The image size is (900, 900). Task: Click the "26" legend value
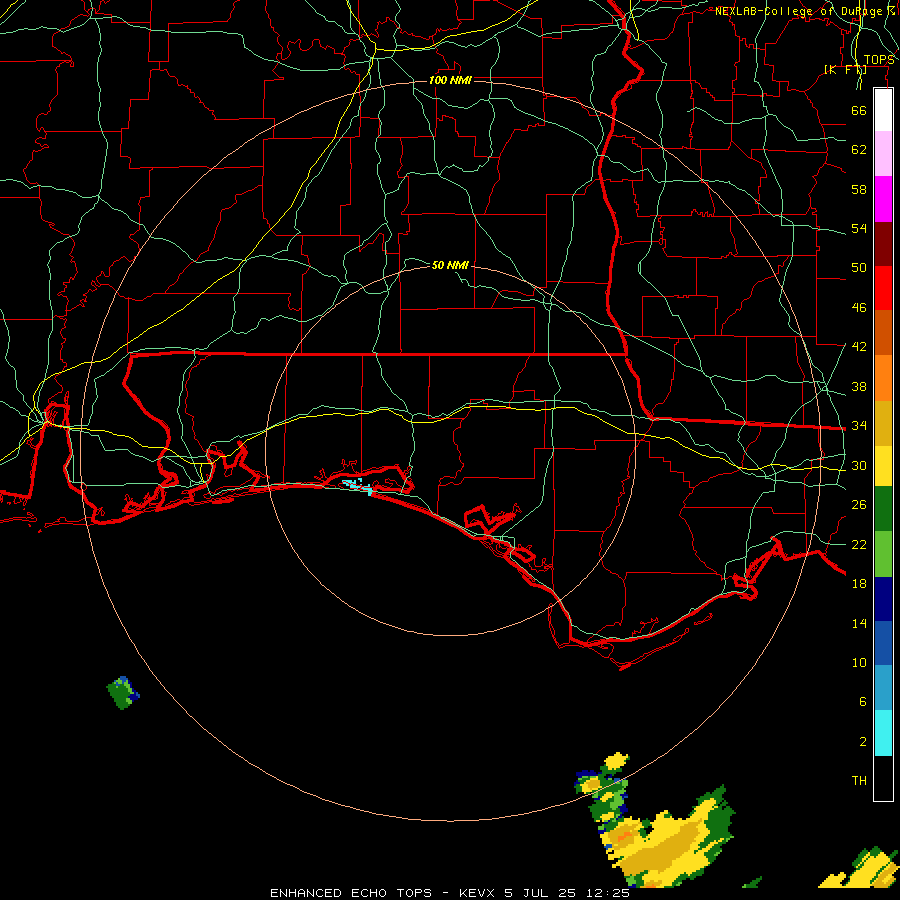pyautogui.click(x=859, y=505)
